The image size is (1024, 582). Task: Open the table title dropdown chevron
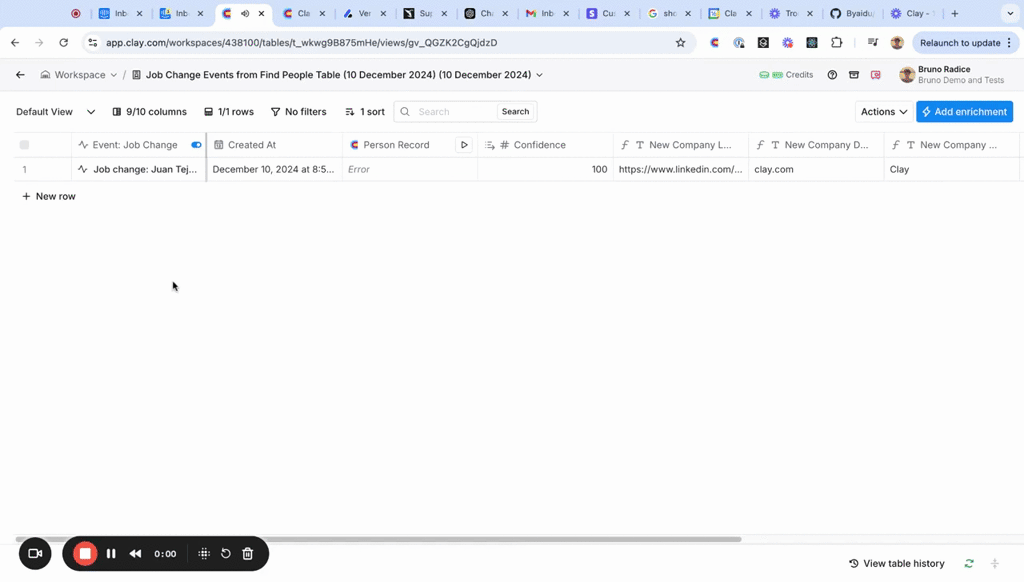tap(540, 74)
